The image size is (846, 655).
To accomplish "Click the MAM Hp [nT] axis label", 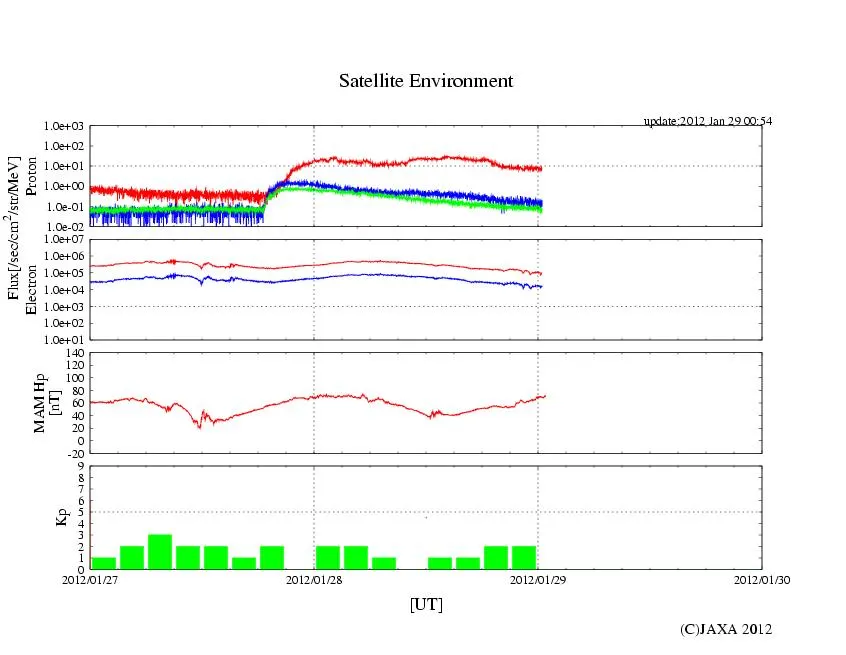I will [x=47, y=396].
